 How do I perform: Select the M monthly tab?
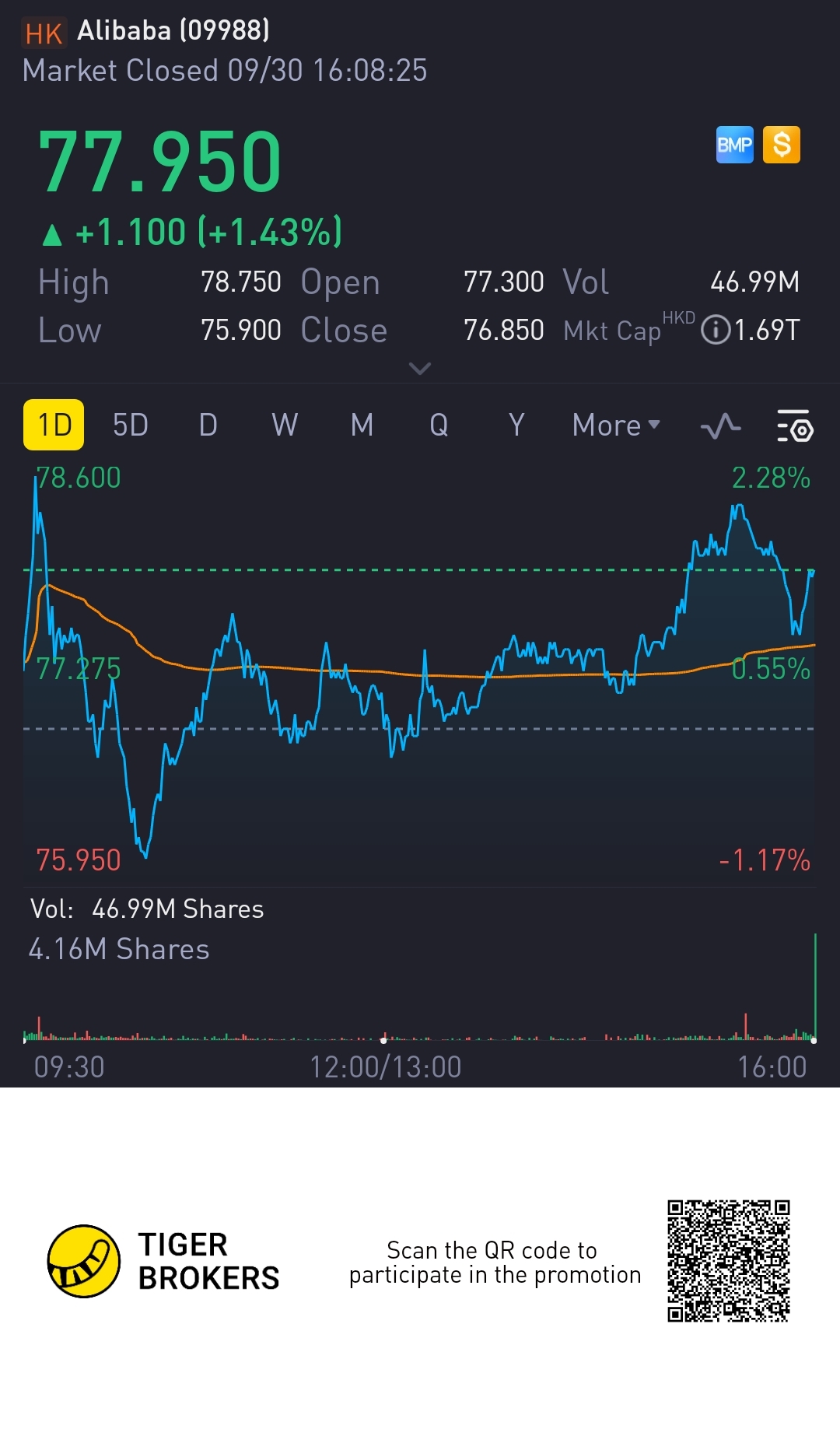coord(362,426)
